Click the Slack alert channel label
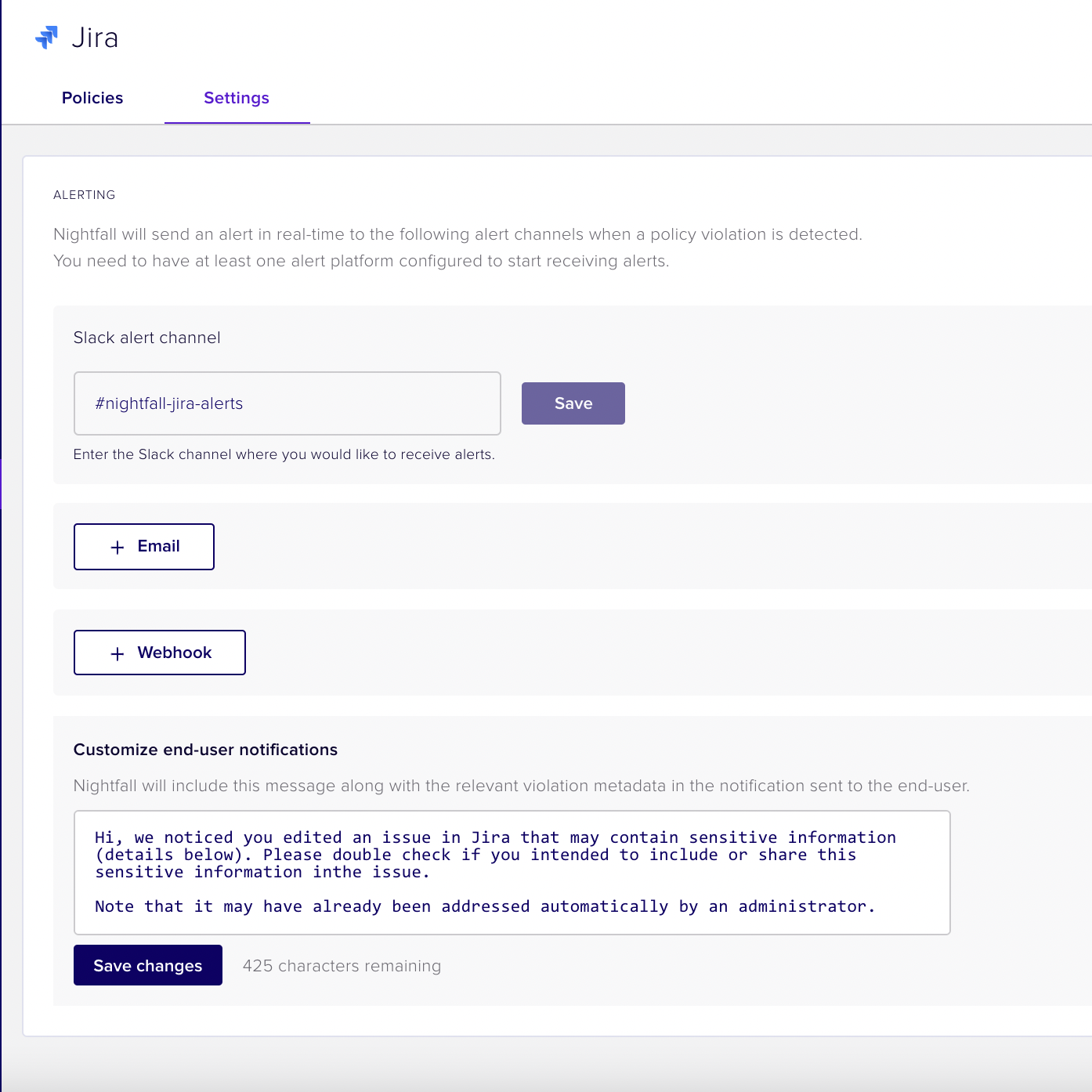Image resolution: width=1092 pixels, height=1092 pixels. (147, 338)
